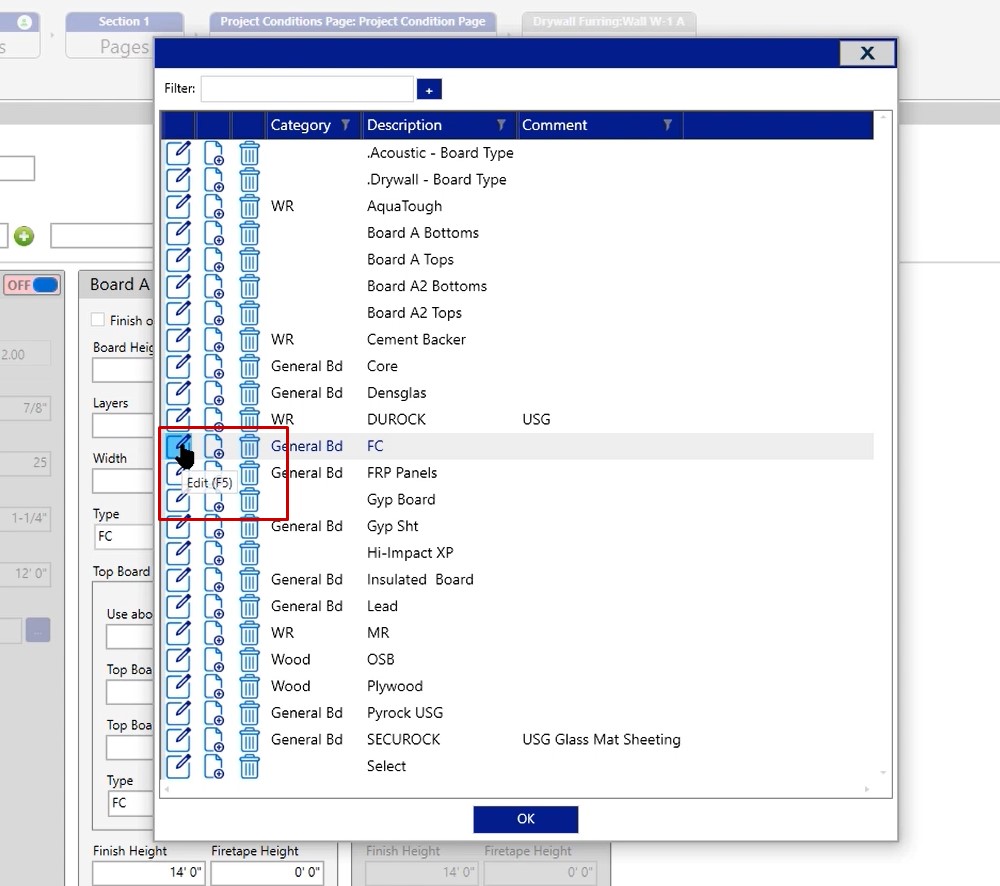The image size is (1000, 886).
Task: Open the editor for Densglas row
Action: 178,392
